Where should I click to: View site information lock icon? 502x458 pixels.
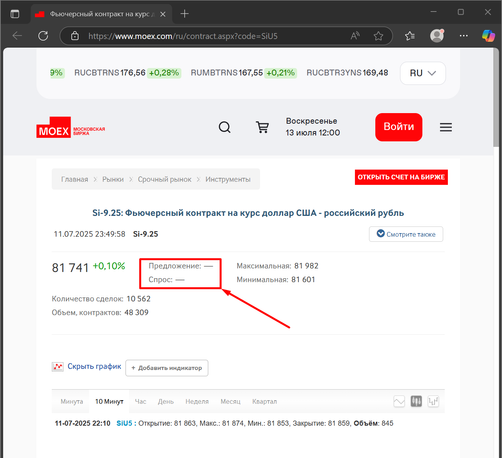coord(75,36)
